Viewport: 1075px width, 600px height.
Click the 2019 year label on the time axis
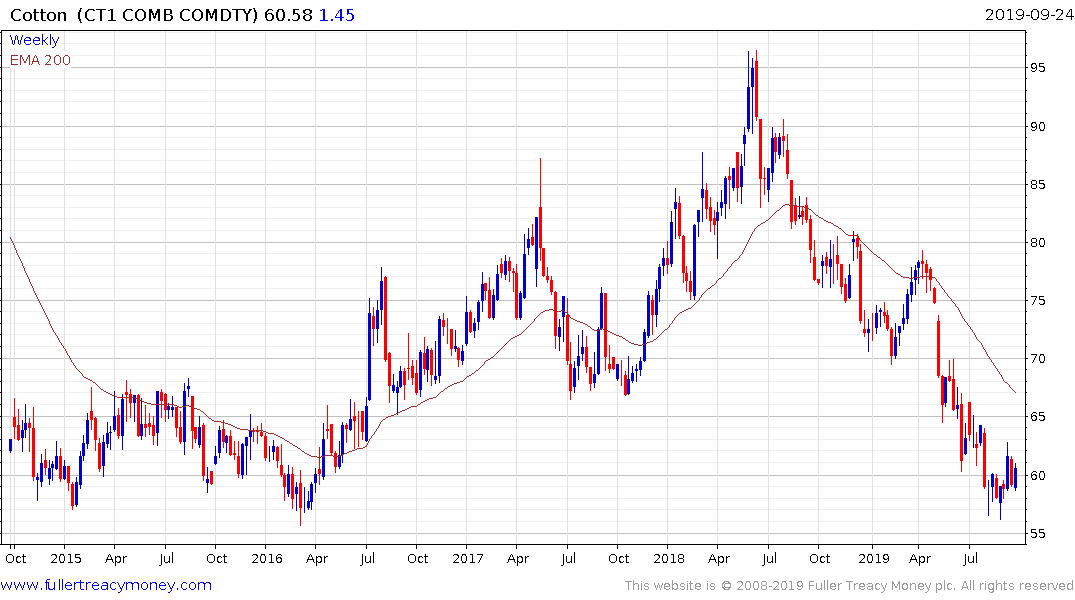(x=873, y=559)
